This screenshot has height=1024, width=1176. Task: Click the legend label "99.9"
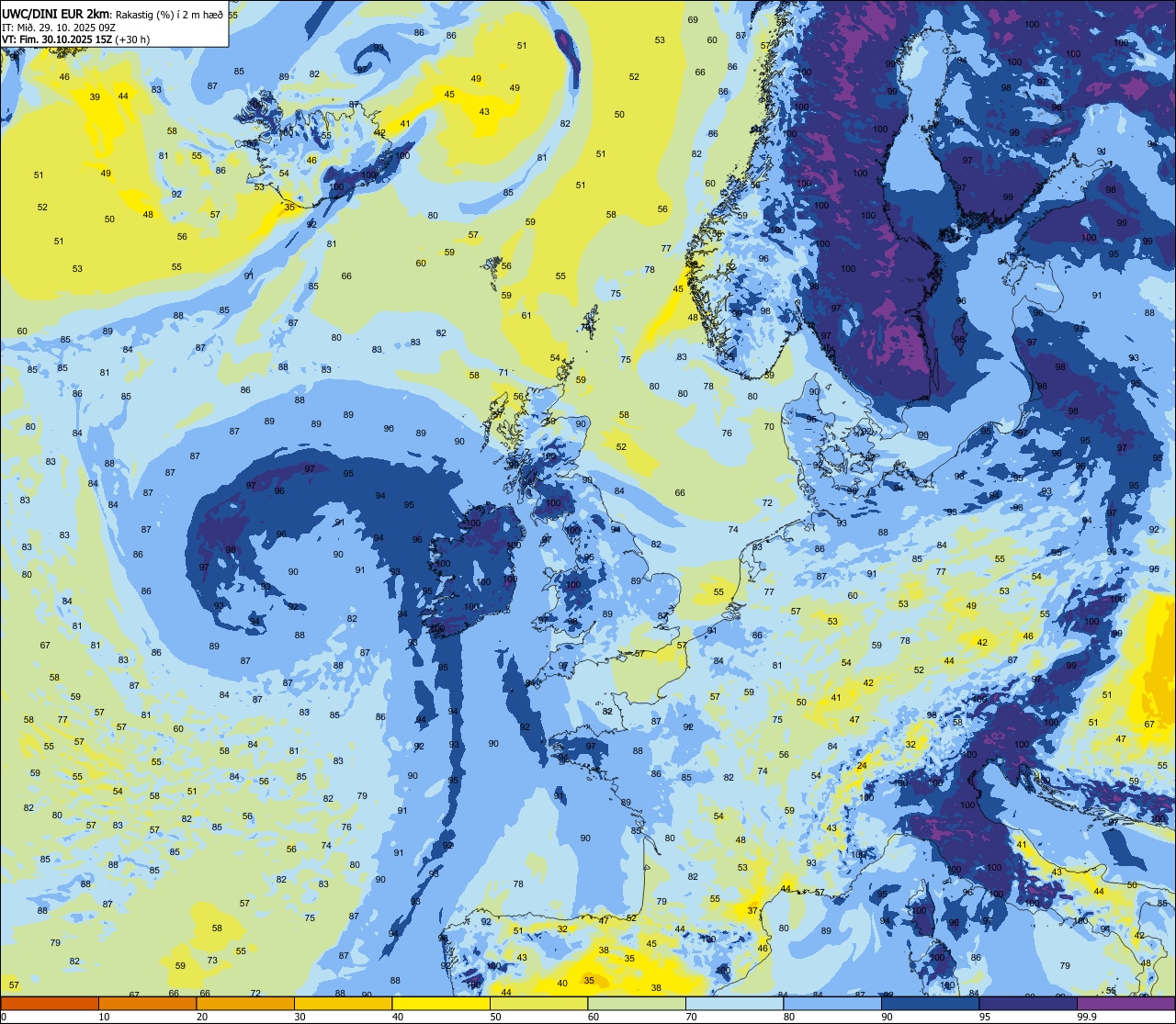(1087, 1017)
